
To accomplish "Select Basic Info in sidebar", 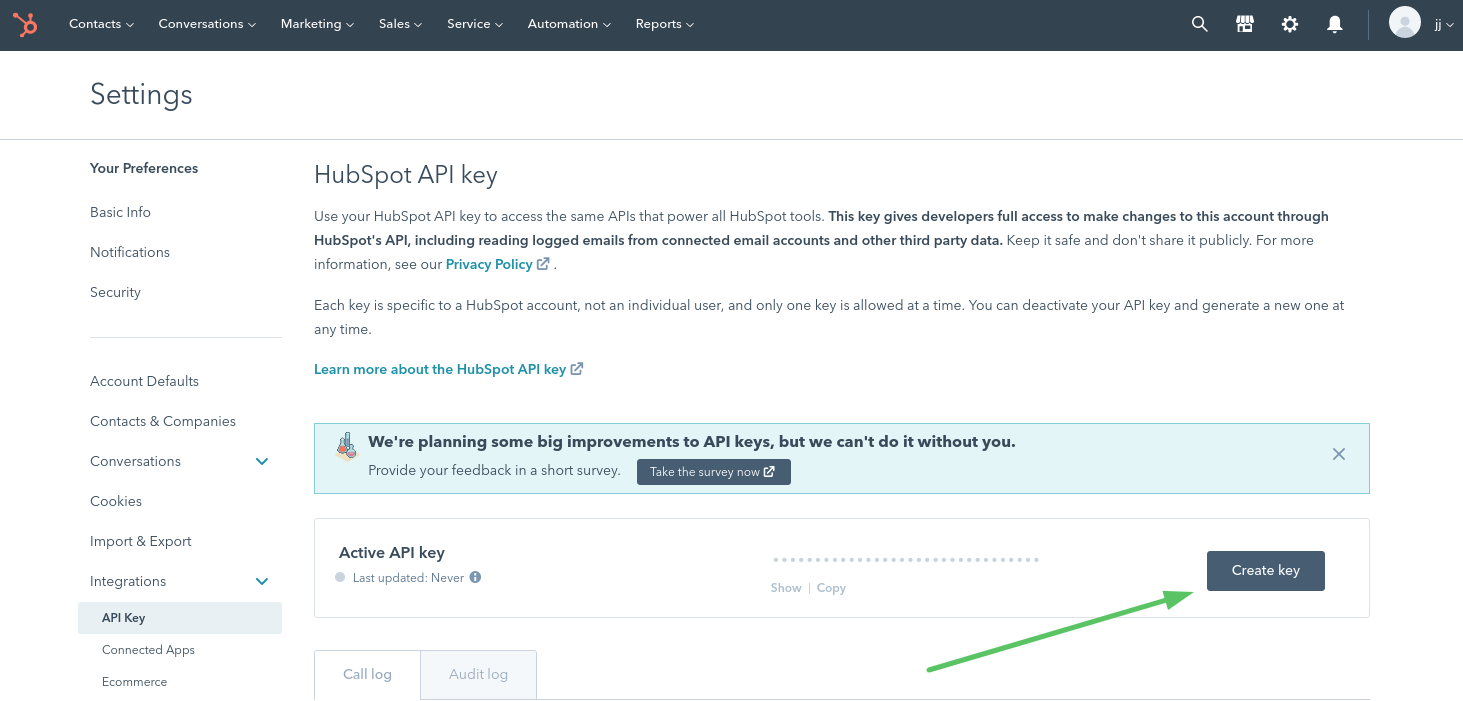I will (x=120, y=212).
